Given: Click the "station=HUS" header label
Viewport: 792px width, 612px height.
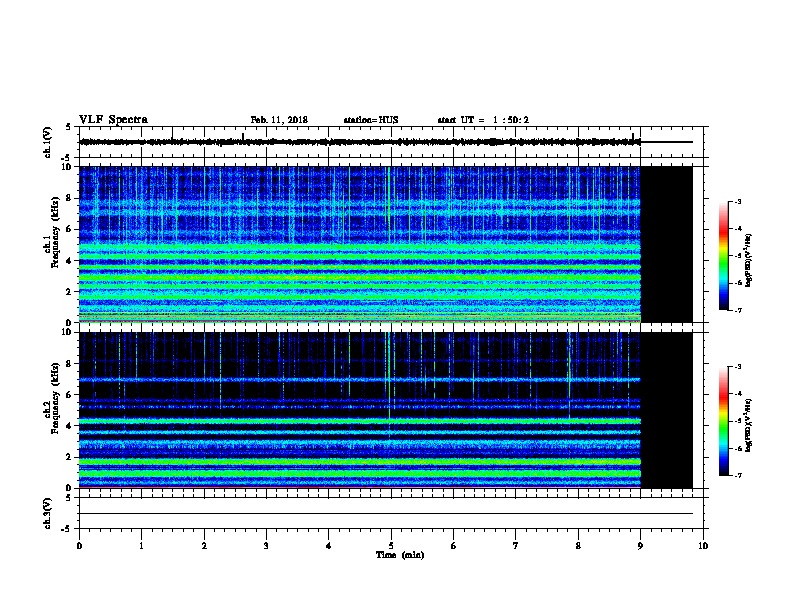Looking at the screenshot, I should [x=371, y=120].
